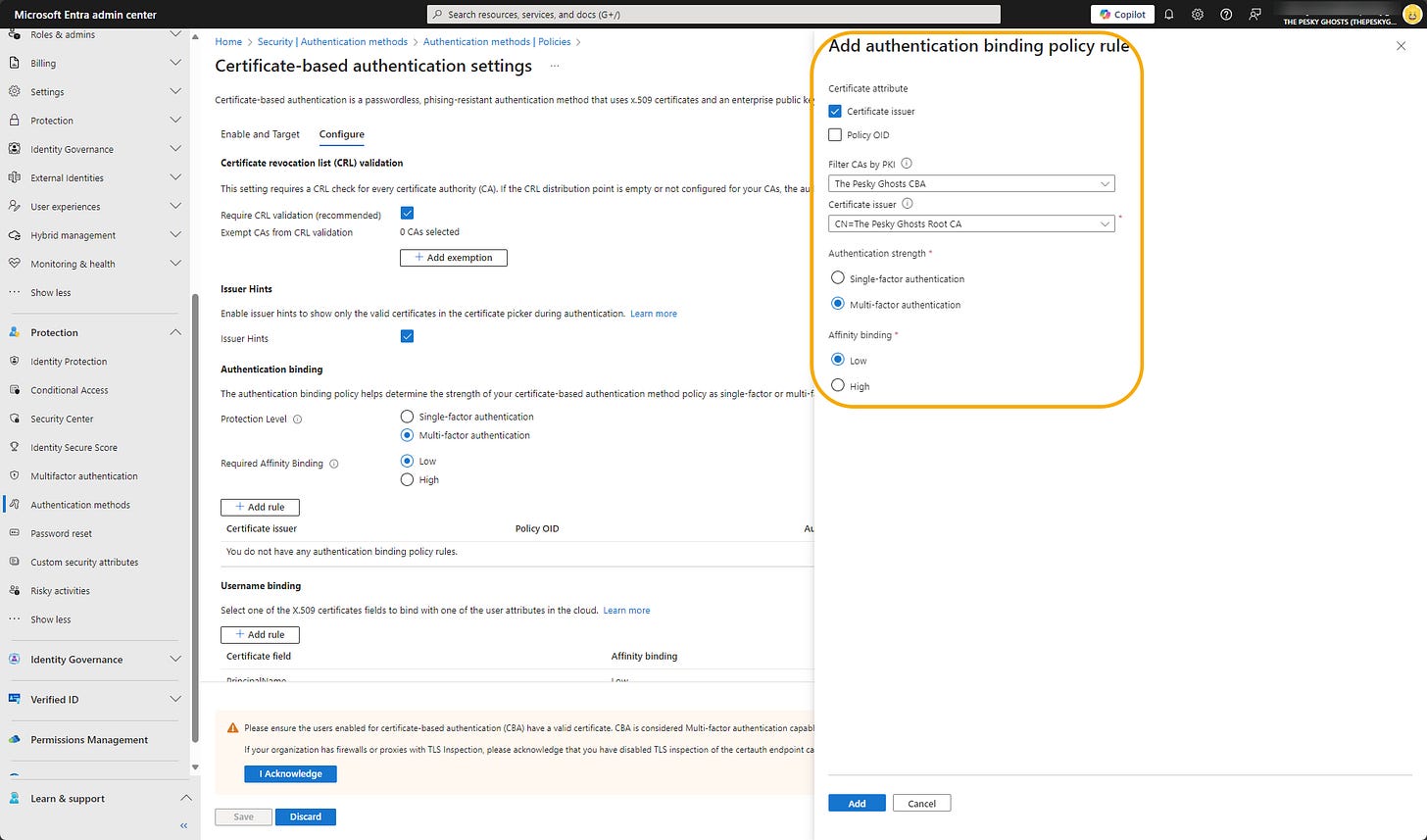Check the Policy OID checkbox
This screenshot has height=840, width=1427.
click(x=835, y=135)
